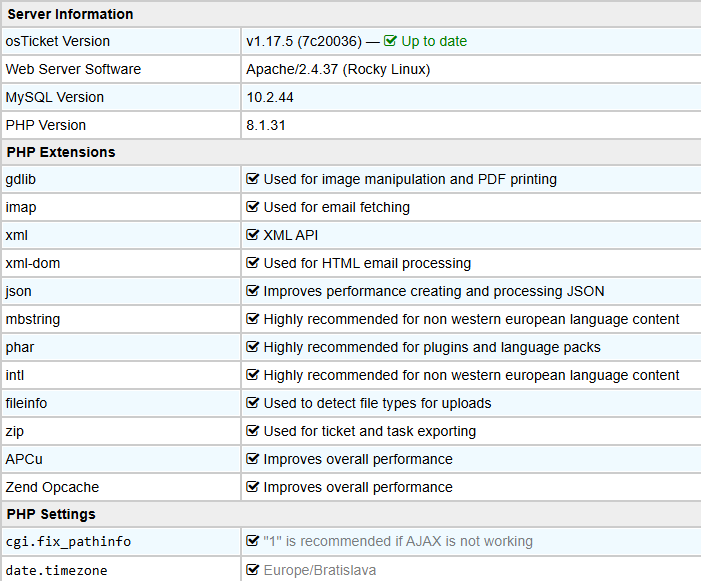Click the phar extension check icon

coord(252,347)
